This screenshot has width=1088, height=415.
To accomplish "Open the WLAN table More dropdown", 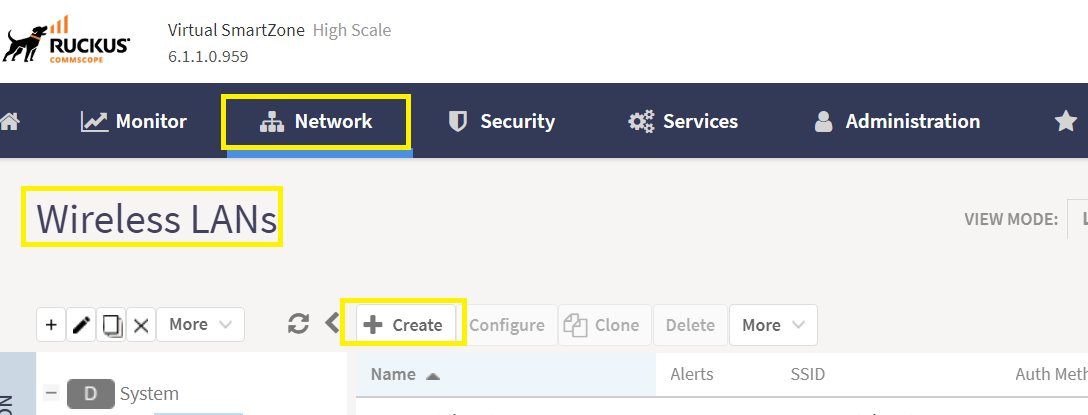I will pyautogui.click(x=773, y=325).
